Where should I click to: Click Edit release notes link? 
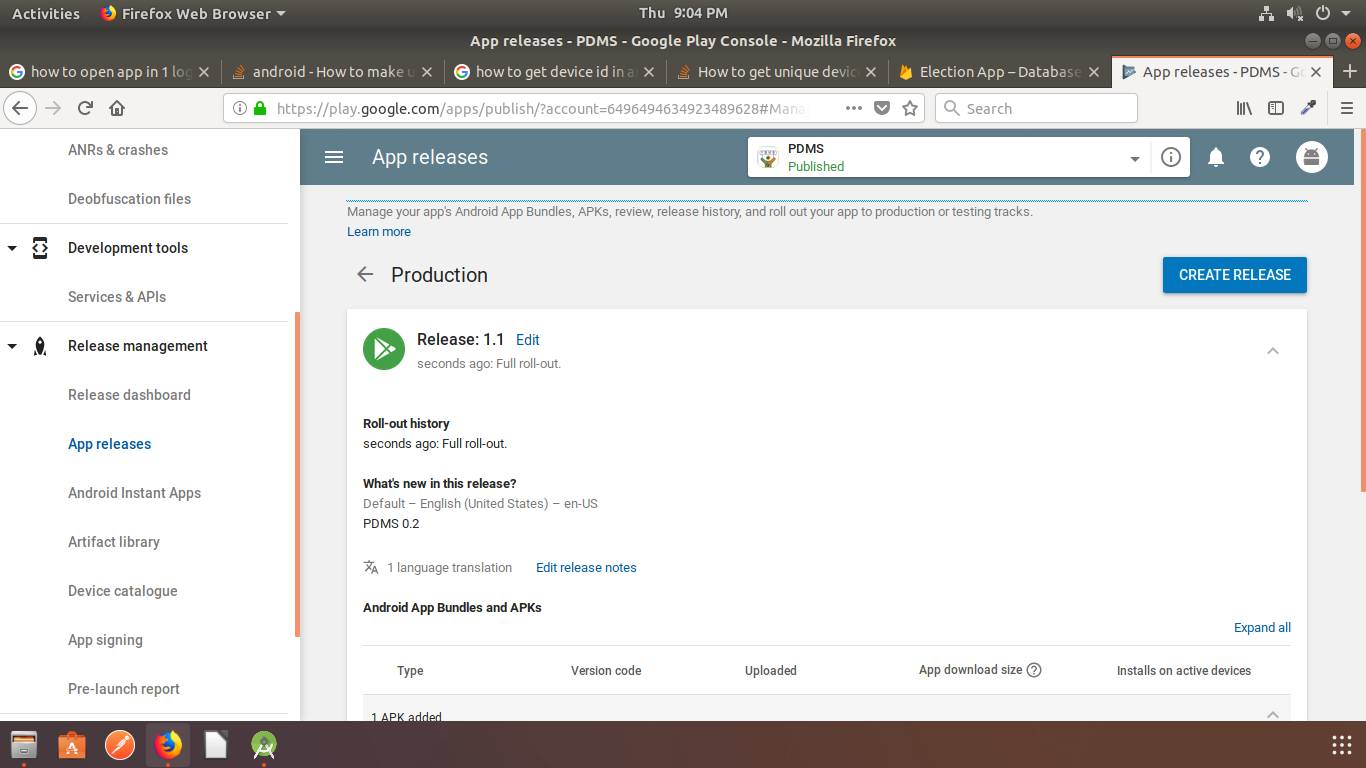coord(586,567)
